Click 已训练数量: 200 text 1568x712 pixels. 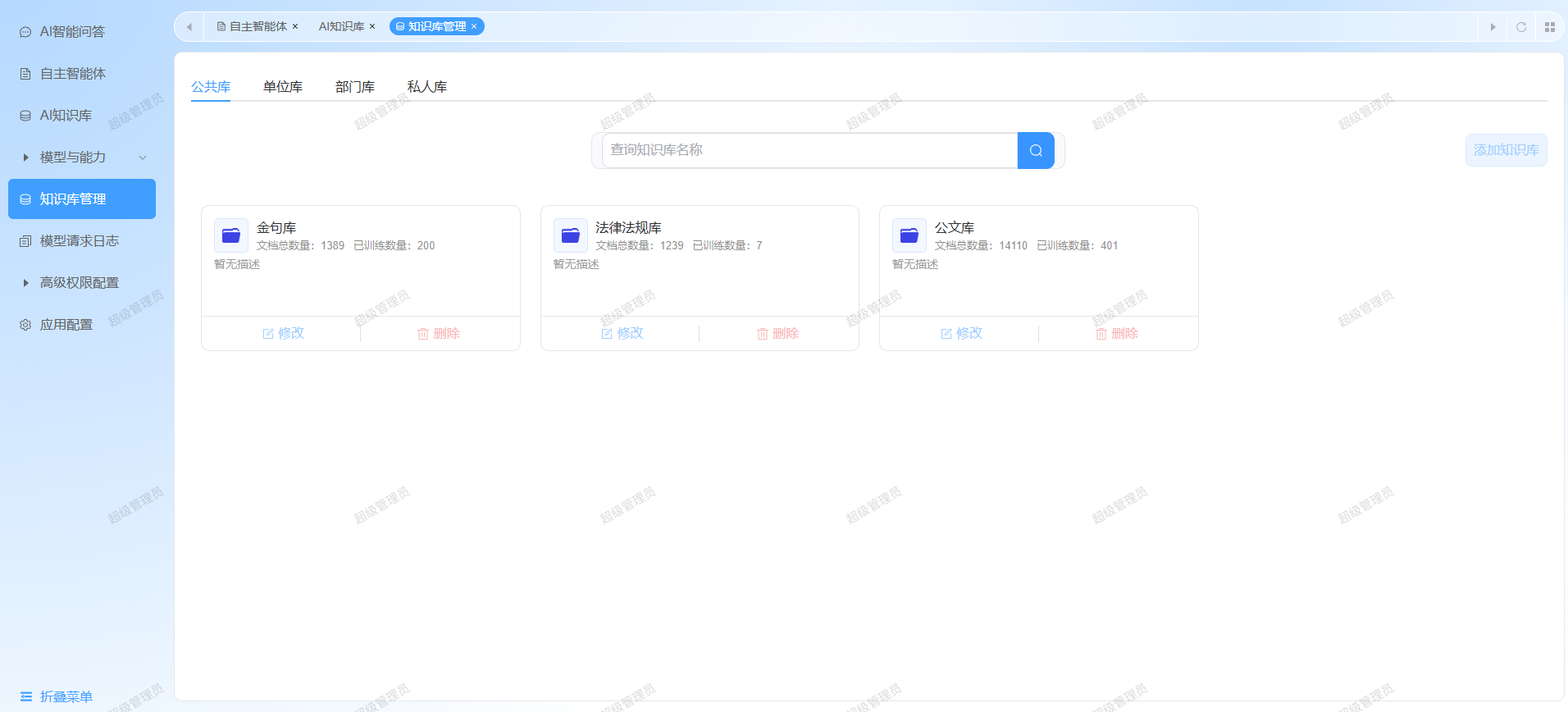coord(394,245)
